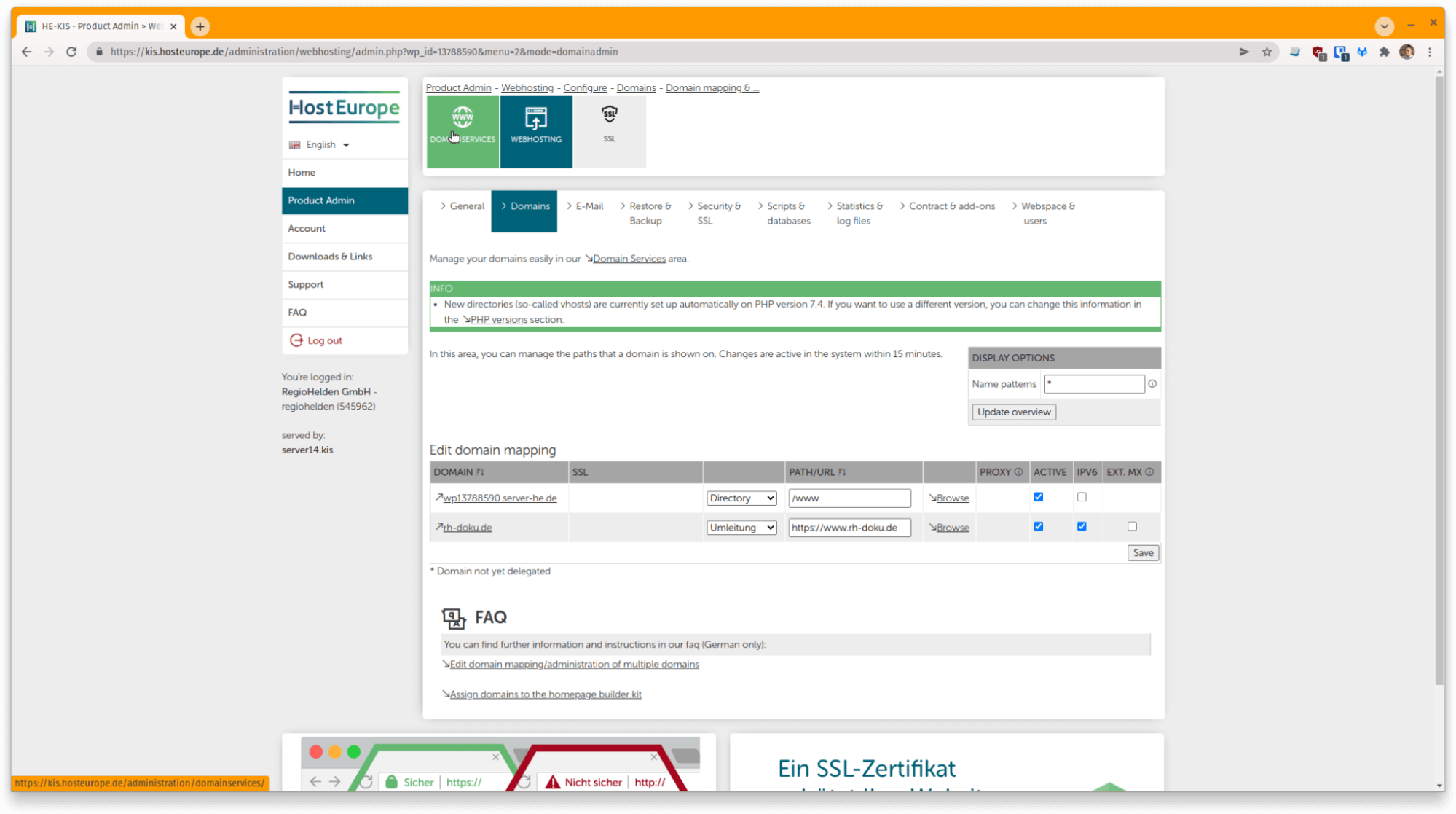Close the HE-KIS browser tab
The width and height of the screenshot is (1456, 814).
click(x=173, y=26)
